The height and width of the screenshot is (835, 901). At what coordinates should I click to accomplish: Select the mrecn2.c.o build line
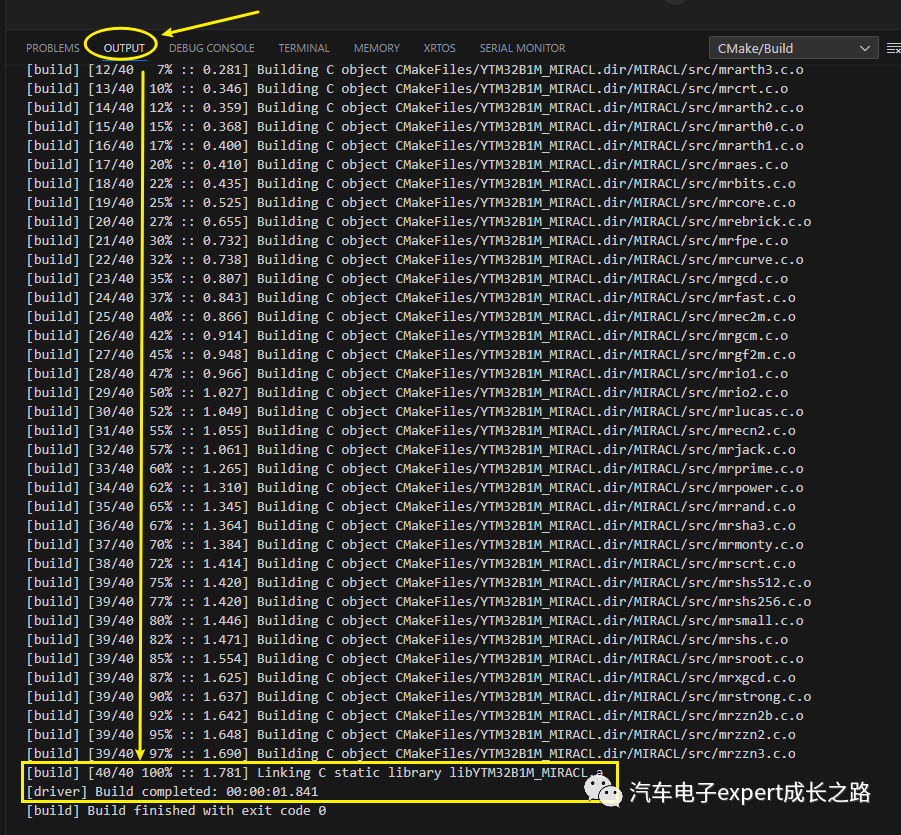click(411, 431)
